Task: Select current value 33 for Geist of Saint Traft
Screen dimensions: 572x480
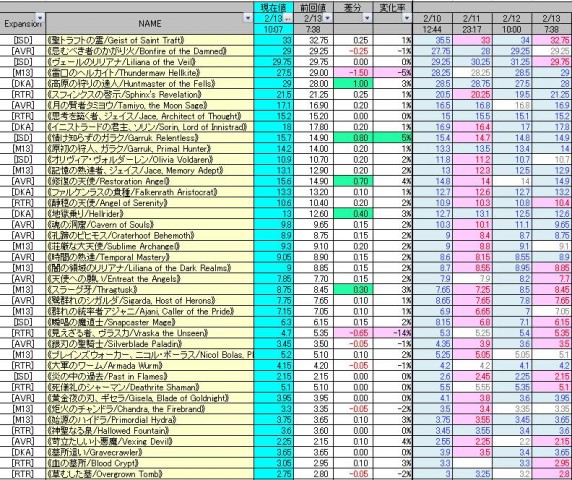Action: coord(273,40)
